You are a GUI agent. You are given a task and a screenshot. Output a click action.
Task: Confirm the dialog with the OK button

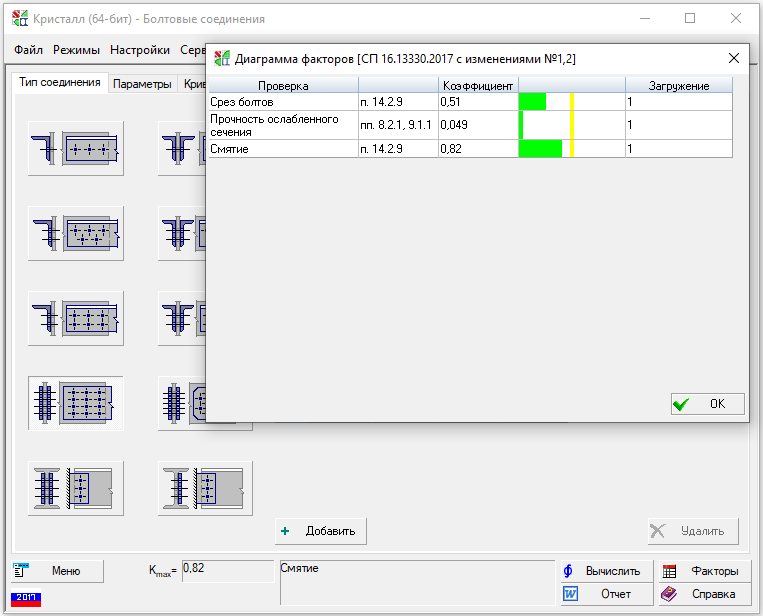pos(707,404)
